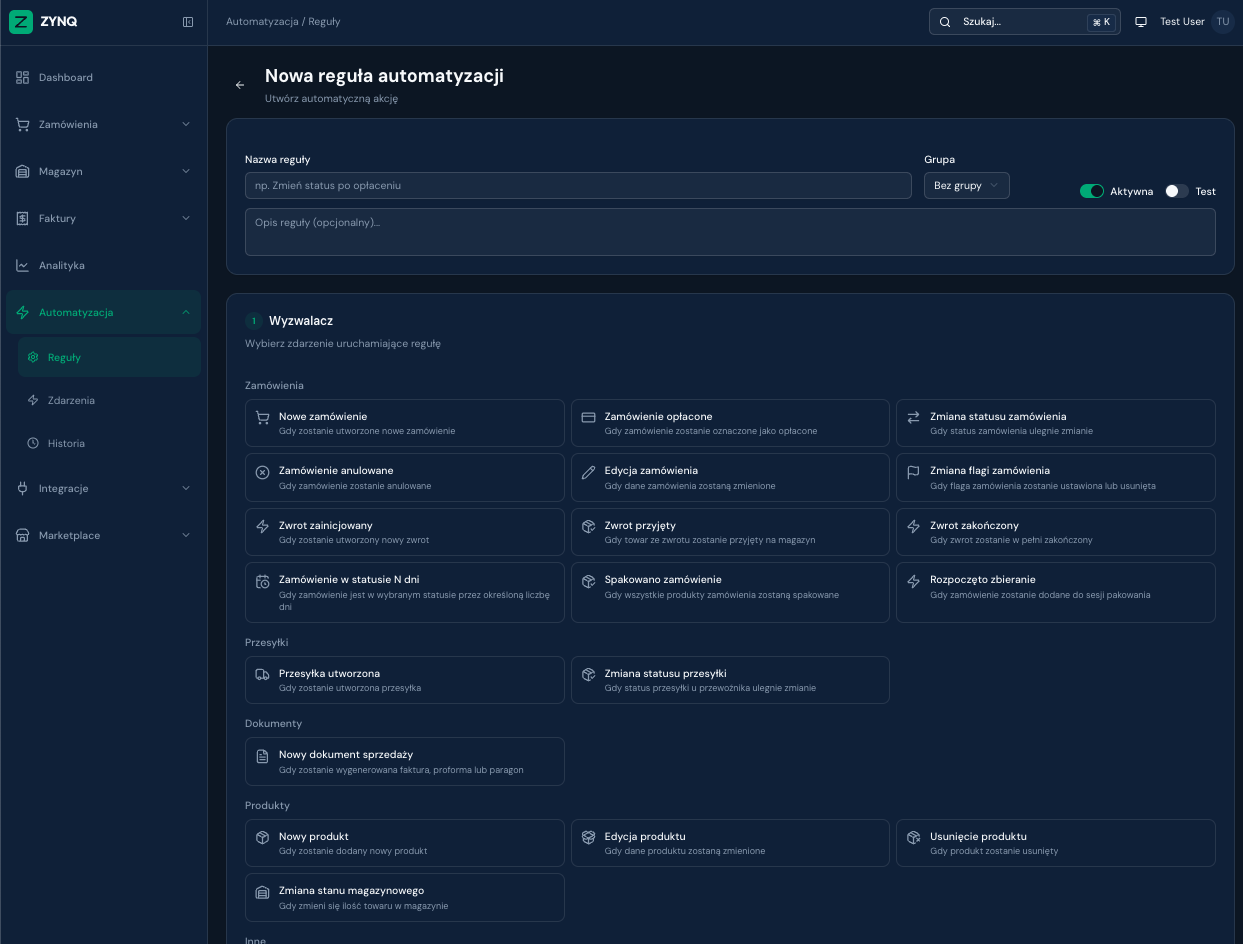Image resolution: width=1243 pixels, height=944 pixels.
Task: Focus the Szukaj search field
Action: click(1025, 22)
